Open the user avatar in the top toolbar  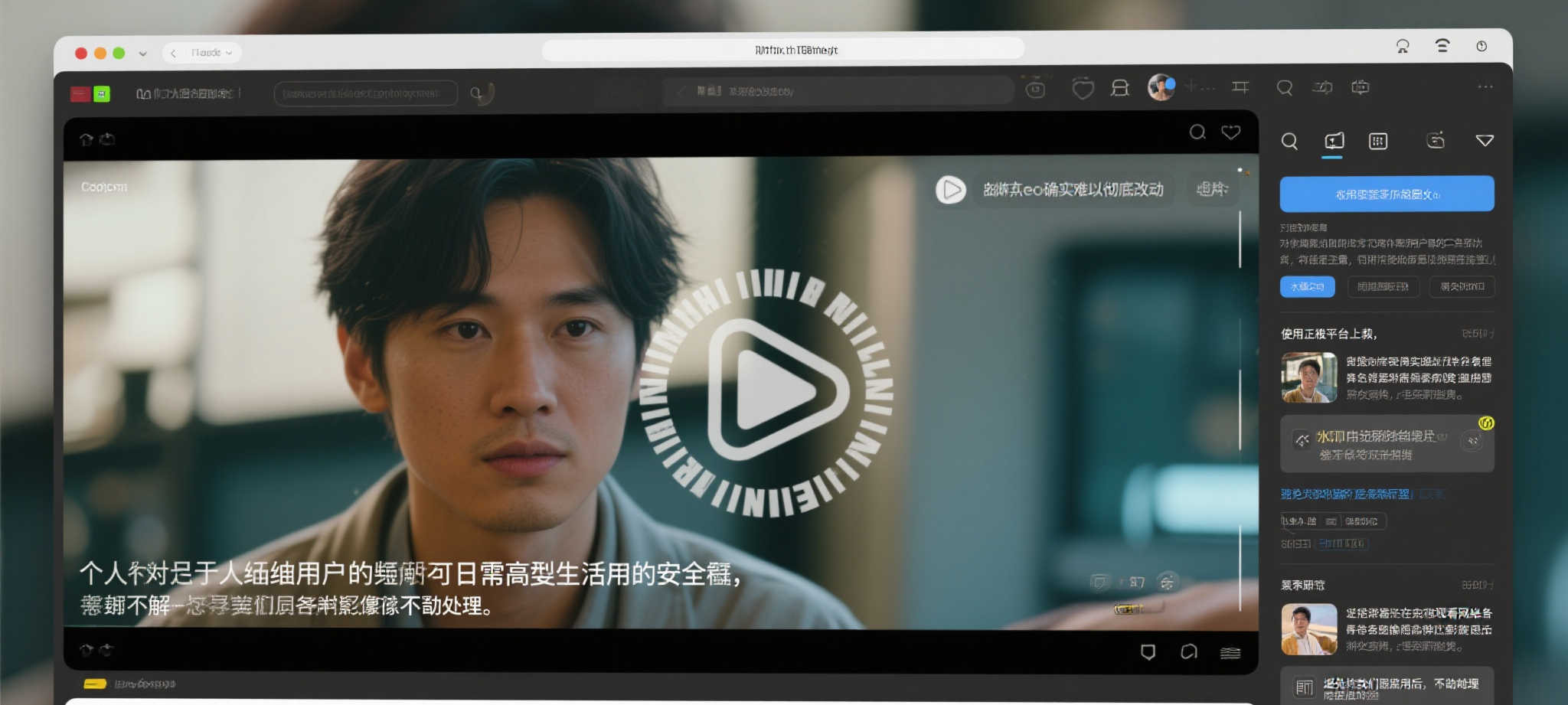tap(1161, 88)
